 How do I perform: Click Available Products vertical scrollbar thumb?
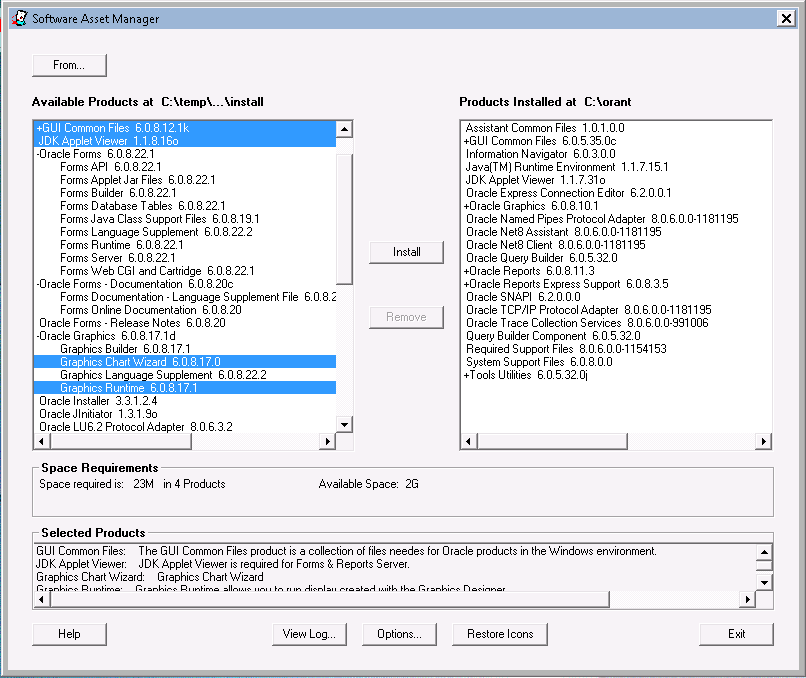344,218
